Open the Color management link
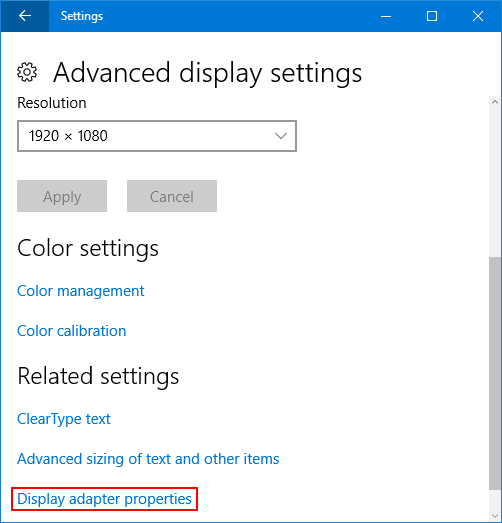The height and width of the screenshot is (523, 502). [81, 291]
